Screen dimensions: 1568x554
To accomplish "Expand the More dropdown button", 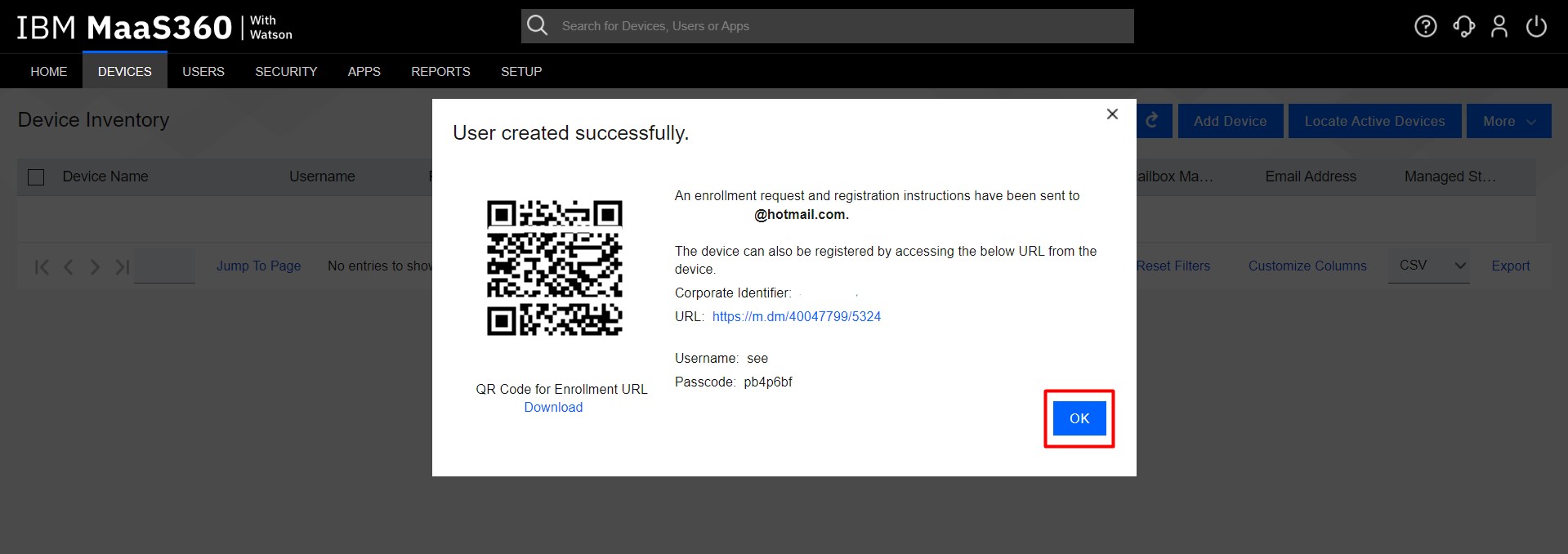I will click(1508, 121).
